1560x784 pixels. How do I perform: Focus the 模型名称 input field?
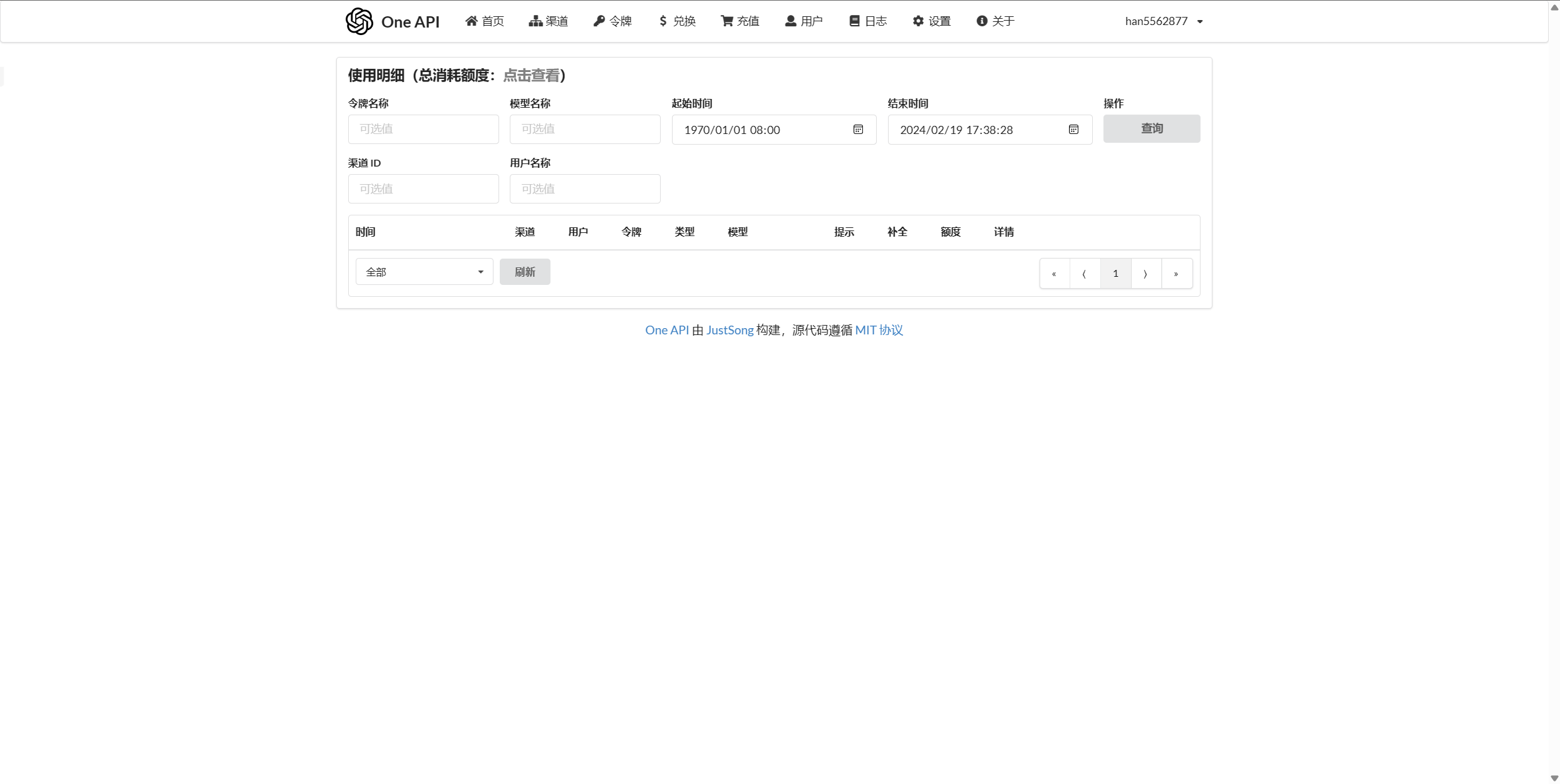click(x=585, y=129)
